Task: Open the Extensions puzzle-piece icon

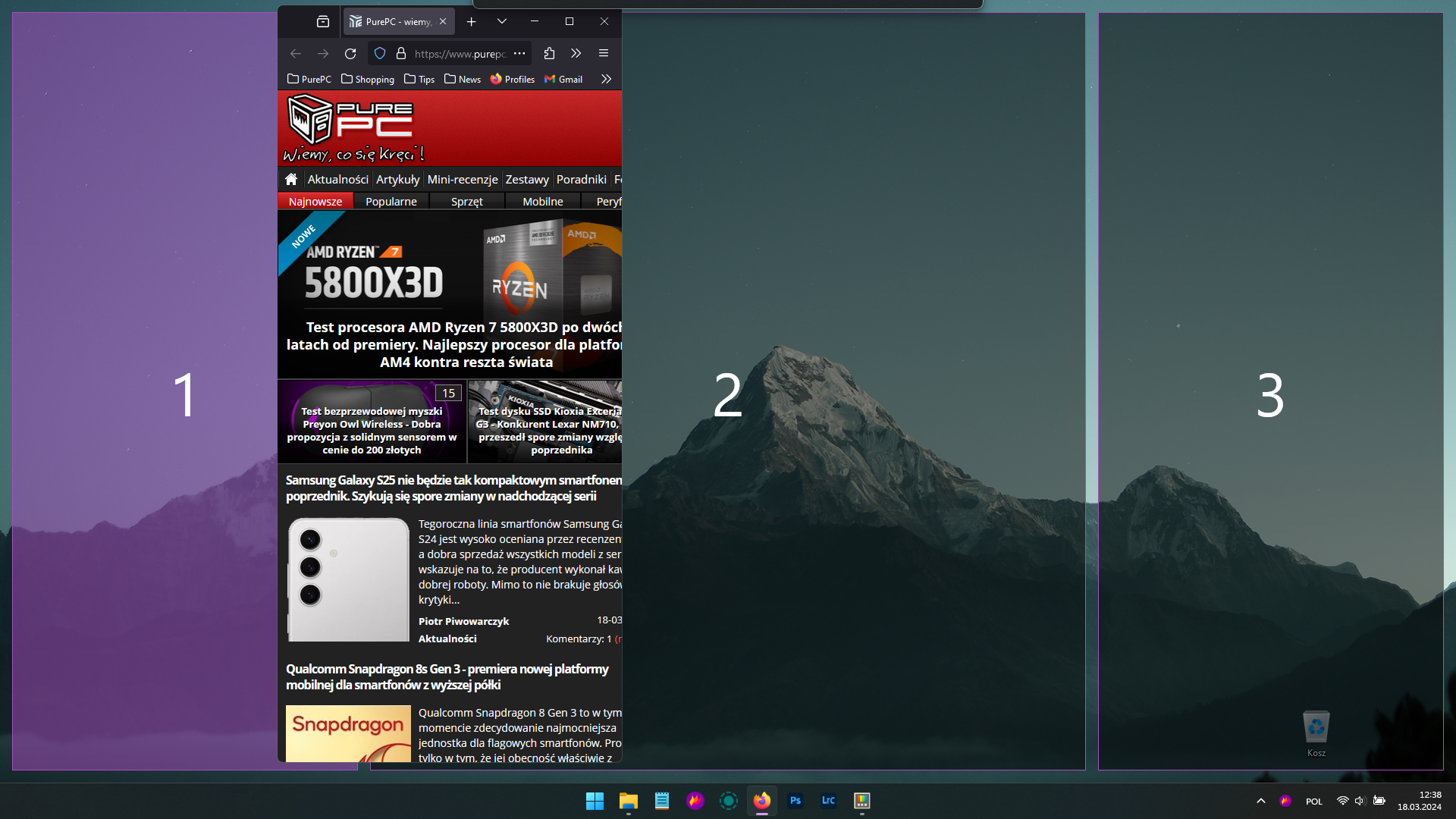Action: (549, 53)
